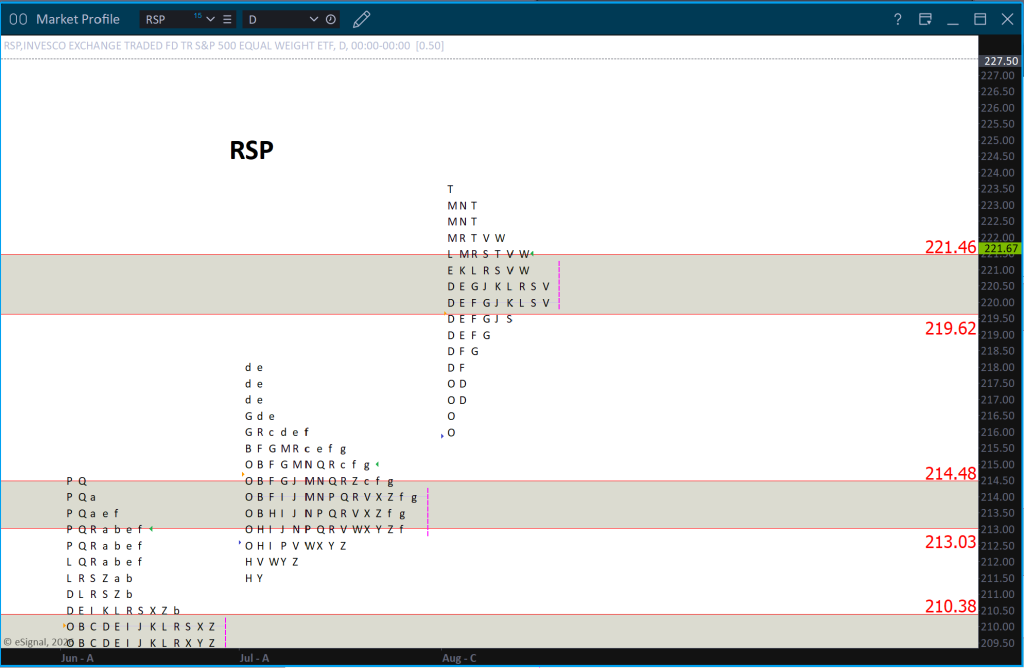Open the help question mark icon
Viewport: 1024px width, 668px height.
click(x=898, y=19)
